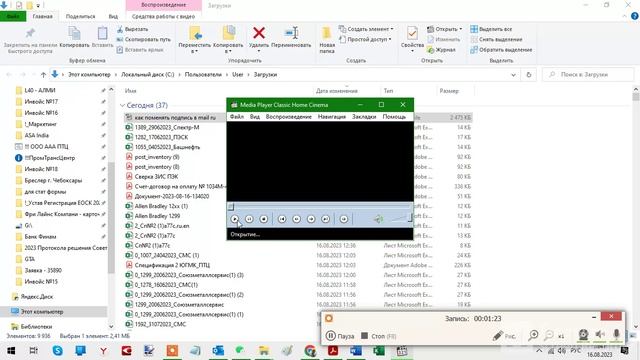640x360 pixels.
Task: Pin to Quick Access panel icon
Action: [30, 40]
